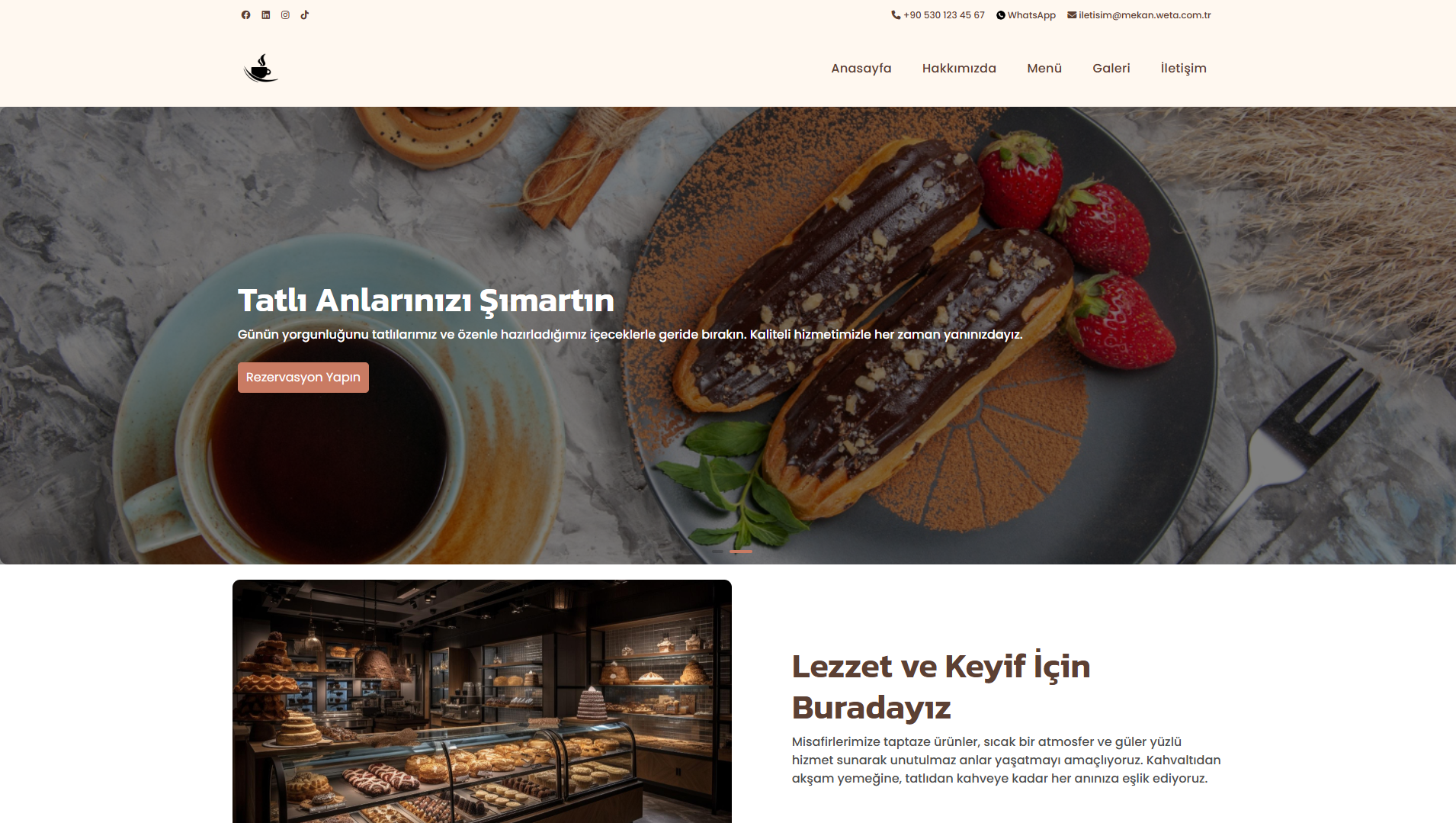The image size is (1456, 823).
Task: Open the Instagram social icon
Action: pyautogui.click(x=285, y=14)
